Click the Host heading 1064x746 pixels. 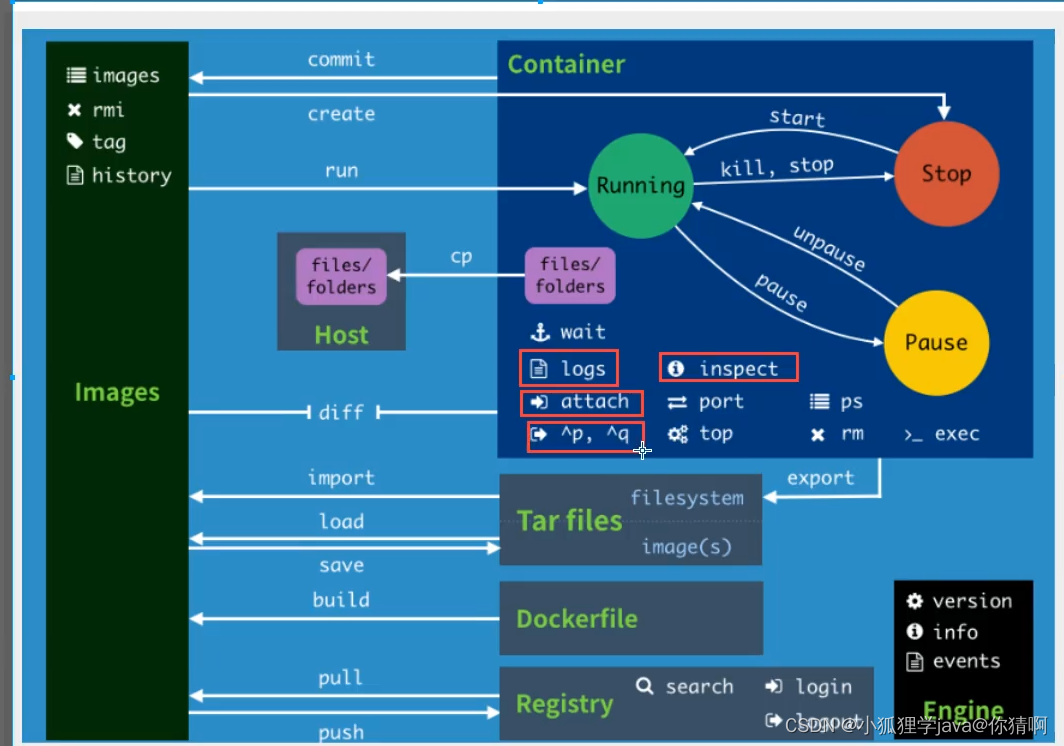coord(341,335)
